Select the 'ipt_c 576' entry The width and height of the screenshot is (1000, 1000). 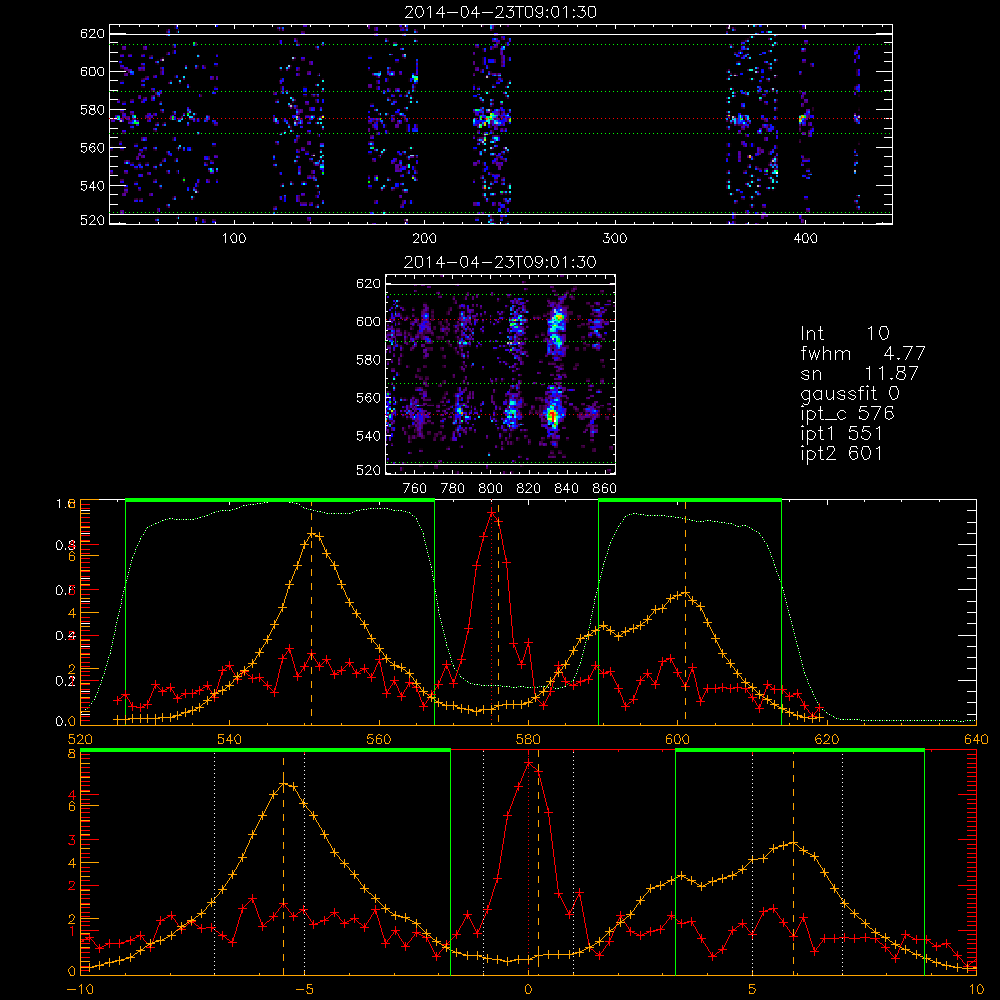click(848, 414)
